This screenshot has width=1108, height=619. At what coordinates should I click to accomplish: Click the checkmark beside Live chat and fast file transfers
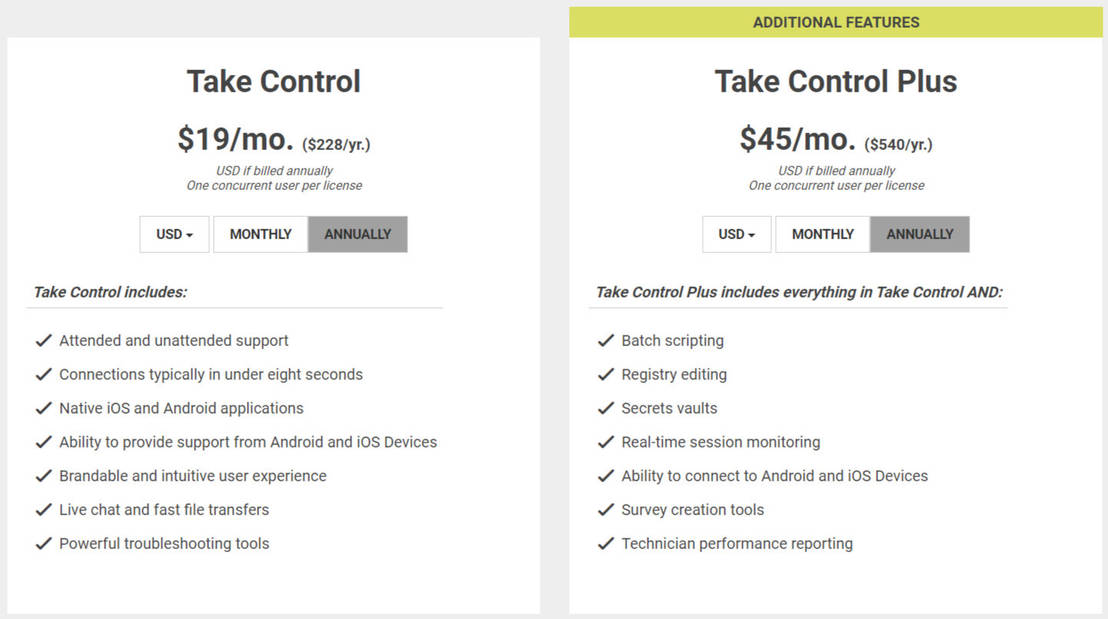(44, 510)
